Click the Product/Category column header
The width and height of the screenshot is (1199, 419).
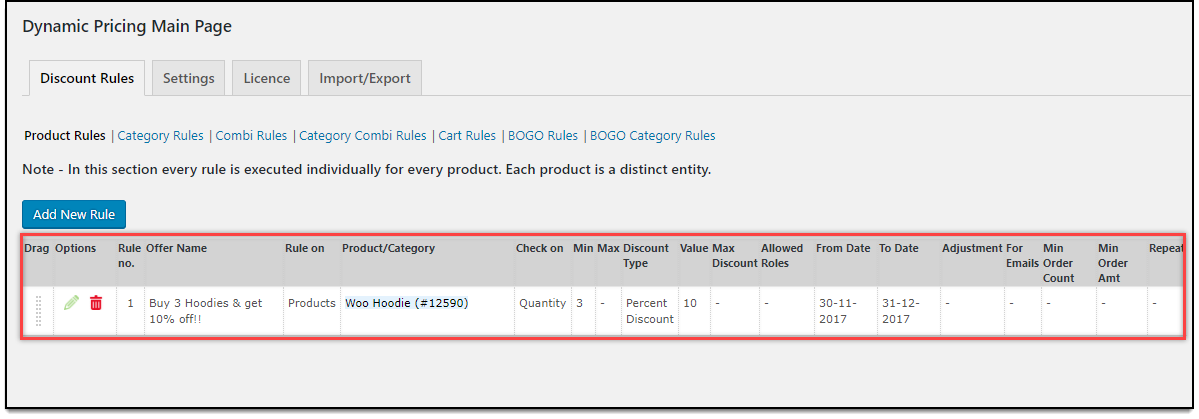[x=388, y=248]
